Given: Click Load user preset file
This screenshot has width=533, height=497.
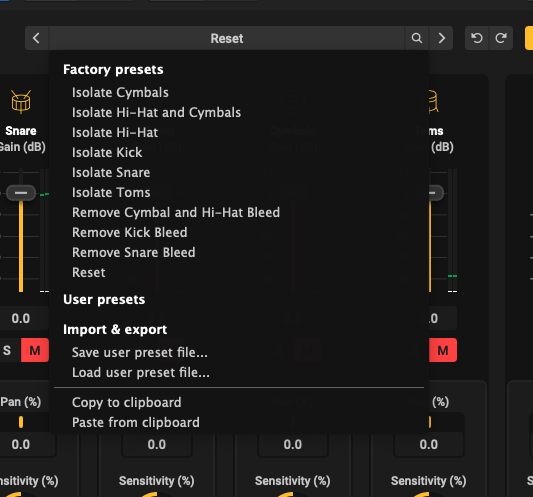Looking at the screenshot, I should pyautogui.click(x=141, y=373).
